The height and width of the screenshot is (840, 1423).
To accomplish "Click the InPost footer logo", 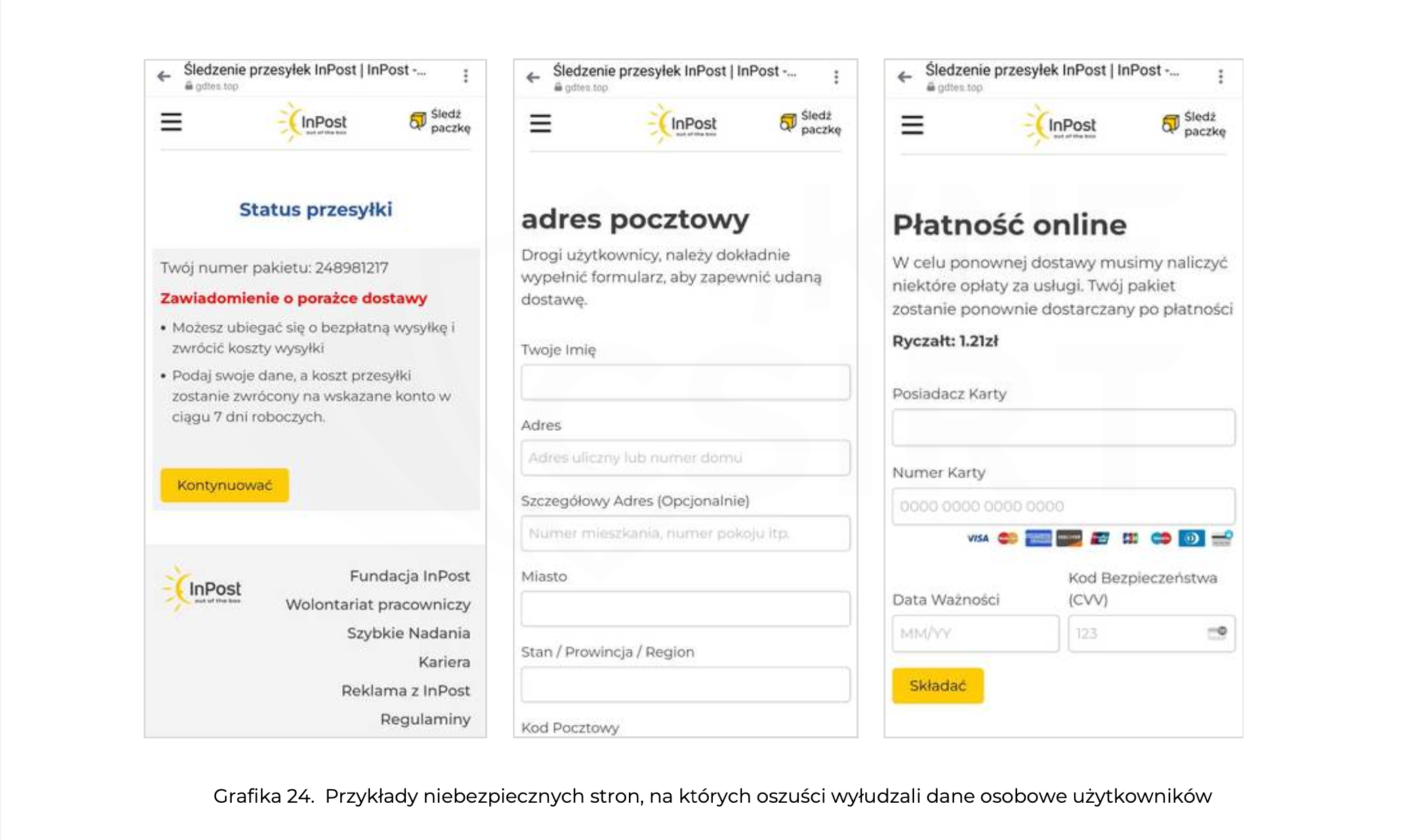I will pos(203,589).
